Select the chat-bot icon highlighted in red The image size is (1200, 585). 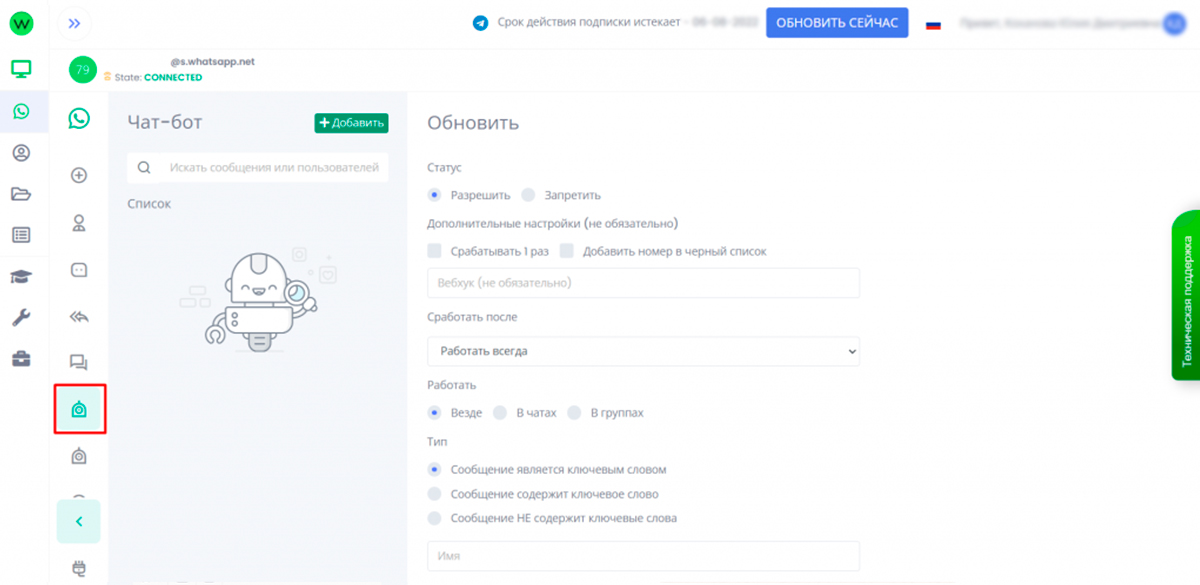(79, 409)
